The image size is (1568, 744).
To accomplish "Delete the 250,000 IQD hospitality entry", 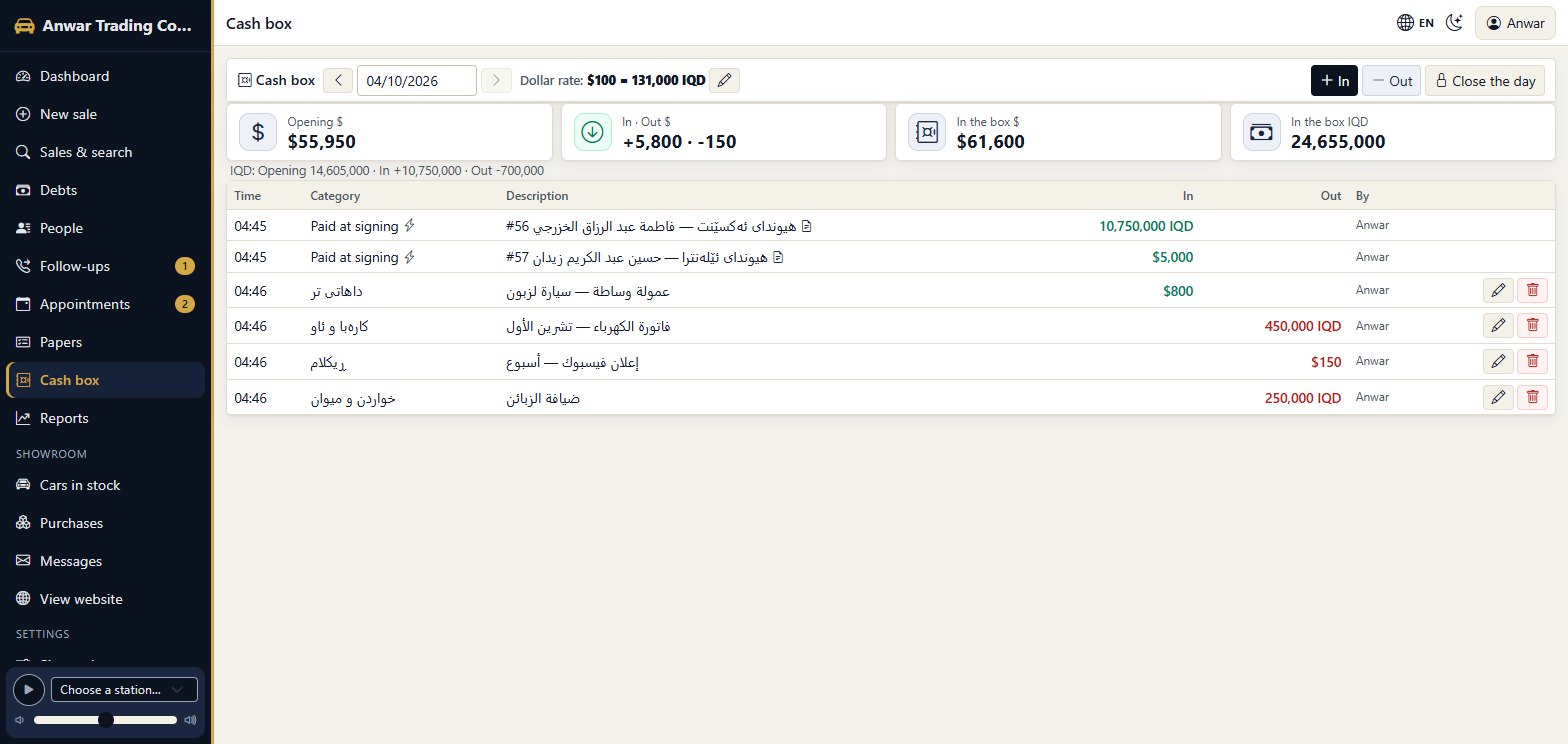I will pyautogui.click(x=1532, y=398).
